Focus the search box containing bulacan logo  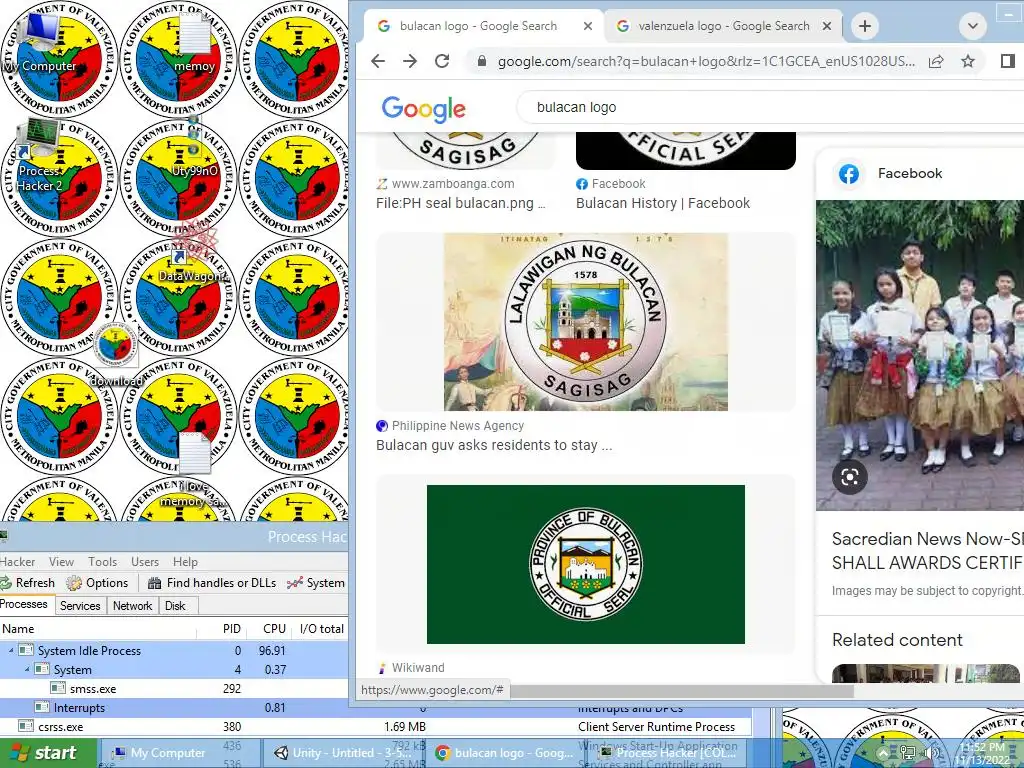(771, 107)
